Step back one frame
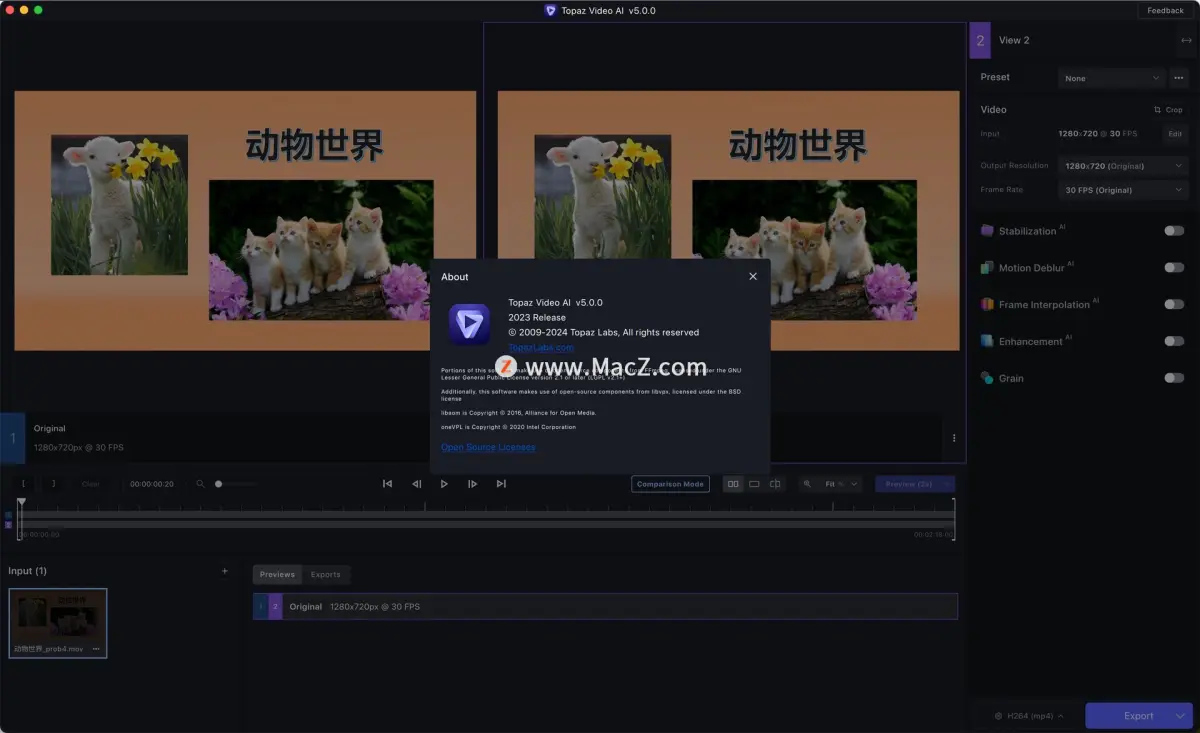 point(417,484)
